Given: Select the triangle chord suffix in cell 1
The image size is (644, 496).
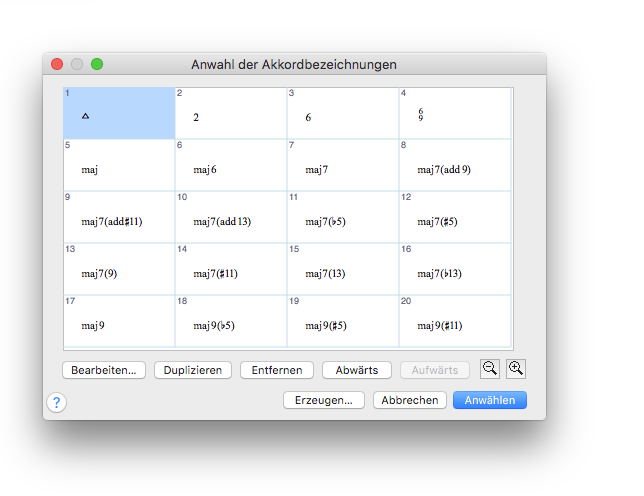Looking at the screenshot, I should (x=119, y=113).
